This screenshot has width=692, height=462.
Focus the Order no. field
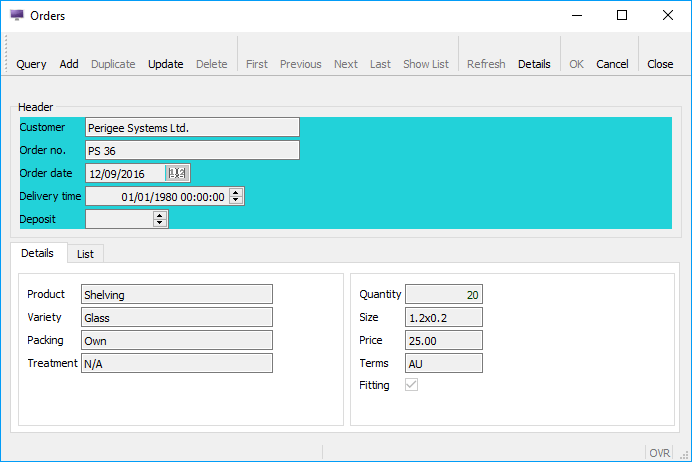click(x=192, y=151)
